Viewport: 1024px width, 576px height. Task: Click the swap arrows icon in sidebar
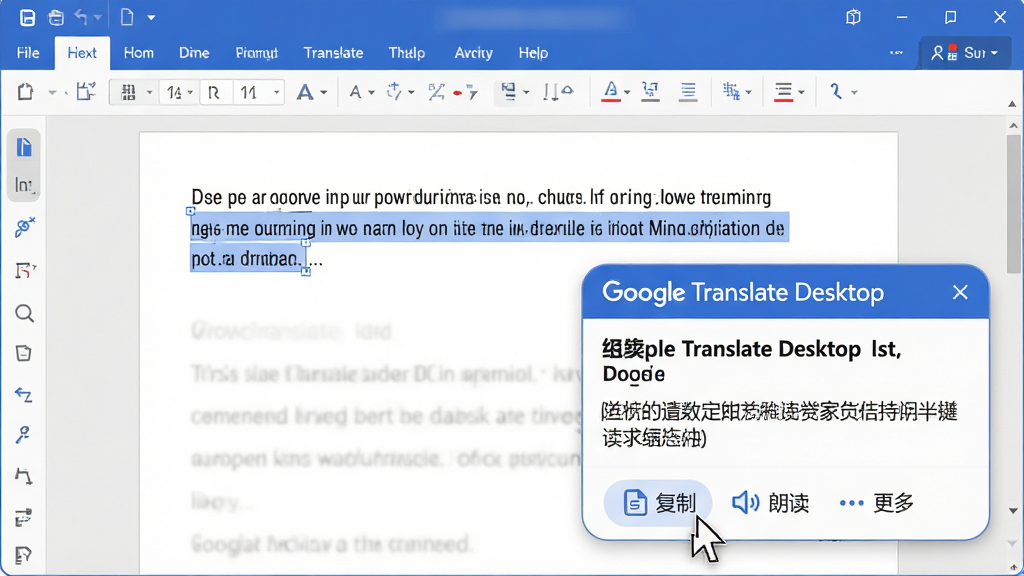pyautogui.click(x=24, y=395)
